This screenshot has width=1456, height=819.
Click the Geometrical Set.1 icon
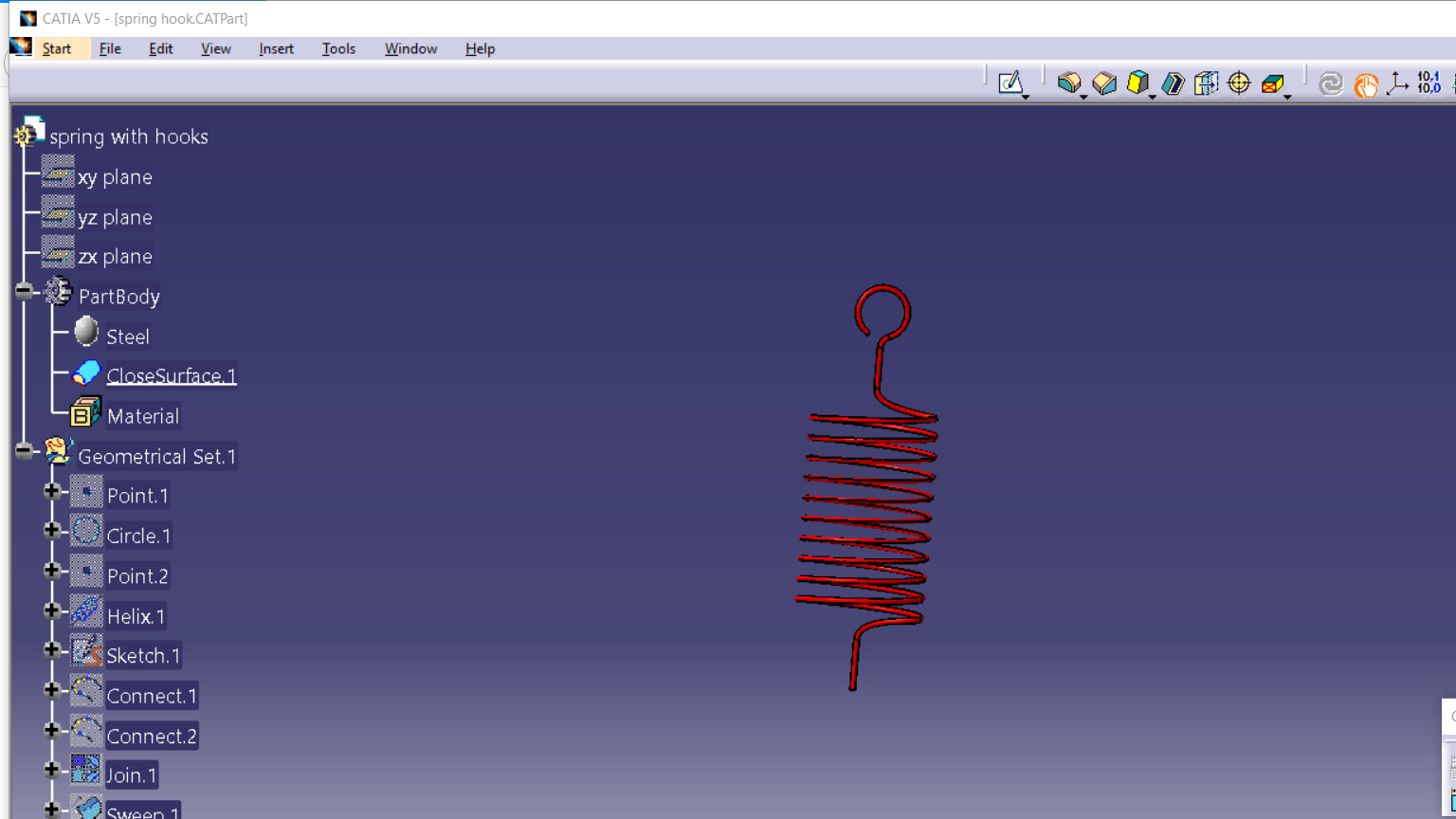tap(58, 451)
